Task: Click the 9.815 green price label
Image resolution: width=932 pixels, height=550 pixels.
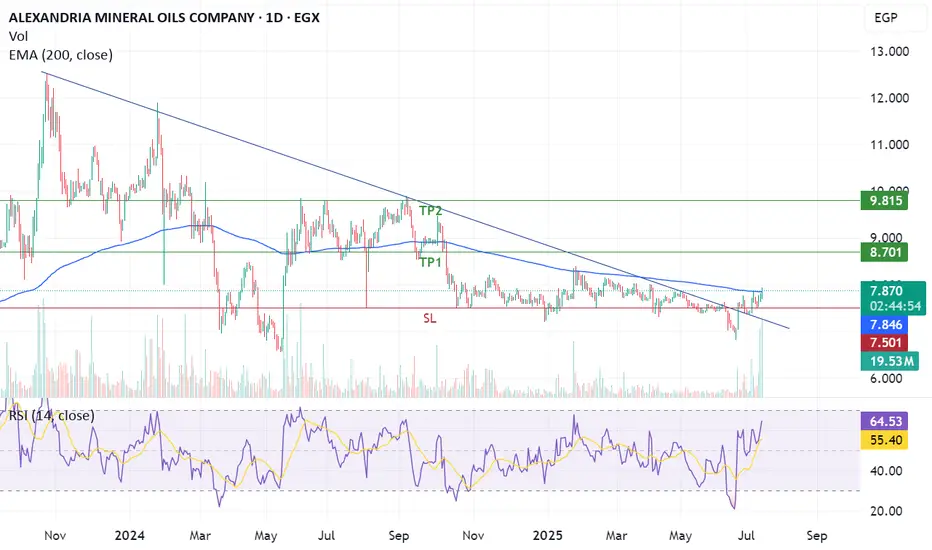Action: [885, 200]
